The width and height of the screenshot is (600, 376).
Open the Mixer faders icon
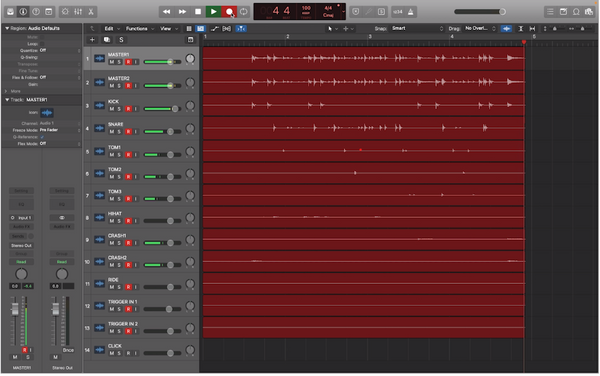(78, 12)
